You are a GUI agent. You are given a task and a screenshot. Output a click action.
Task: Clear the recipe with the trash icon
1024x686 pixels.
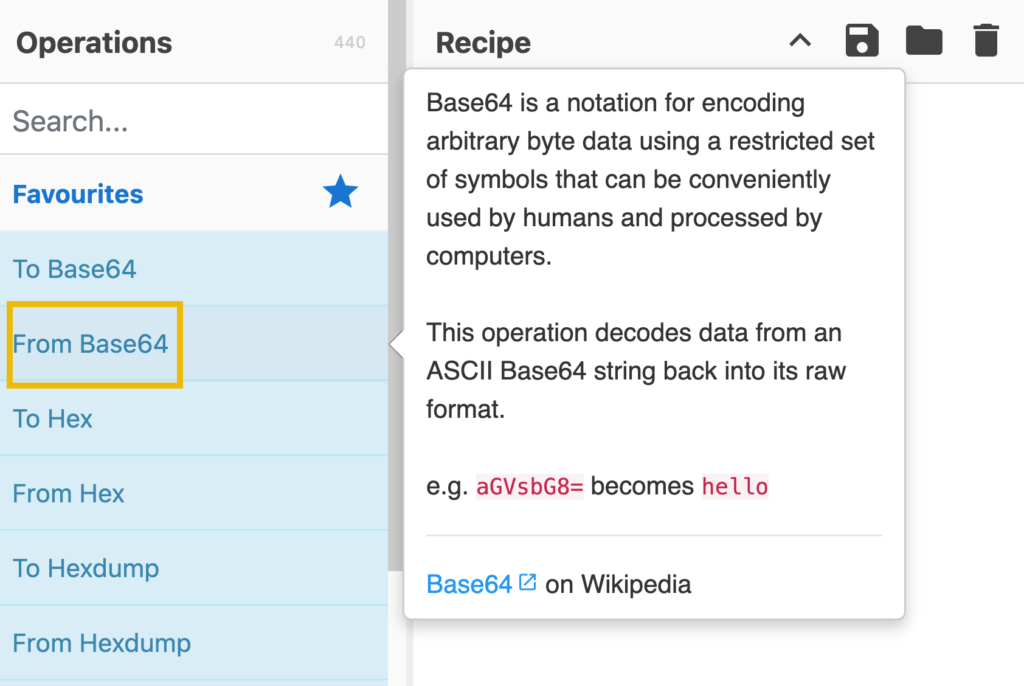[985, 41]
